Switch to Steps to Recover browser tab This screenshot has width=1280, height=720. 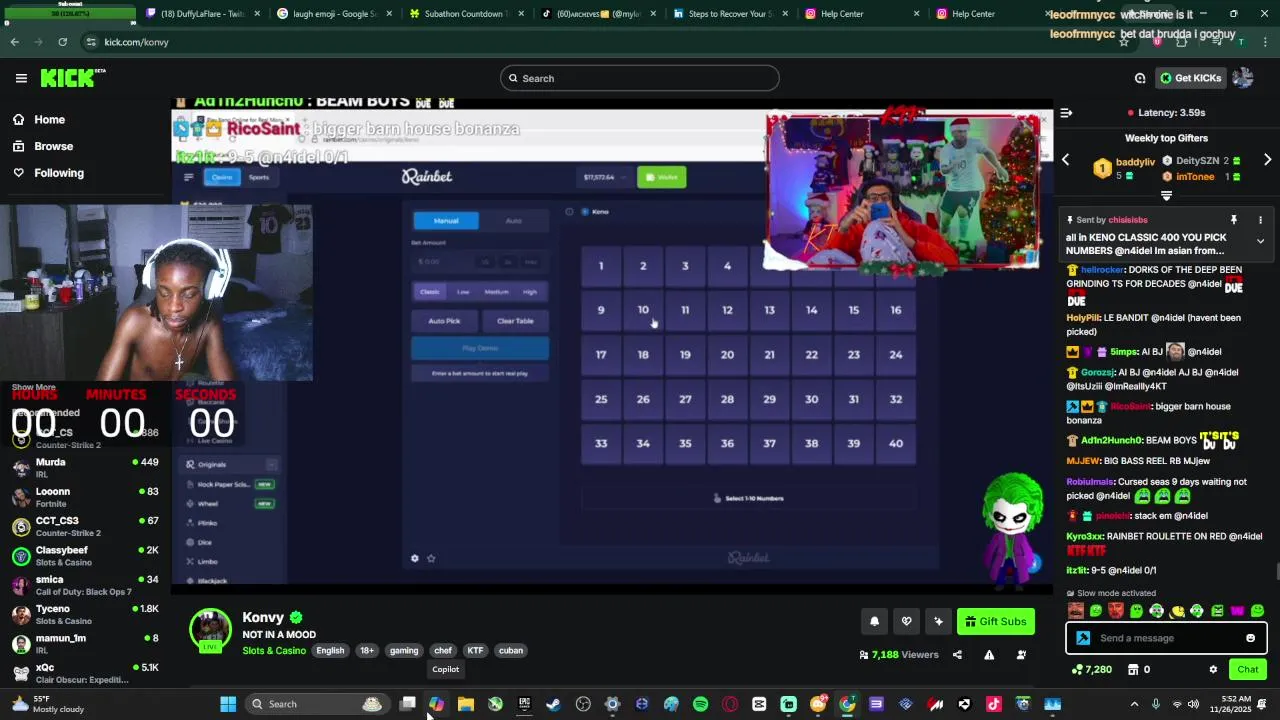pos(728,14)
